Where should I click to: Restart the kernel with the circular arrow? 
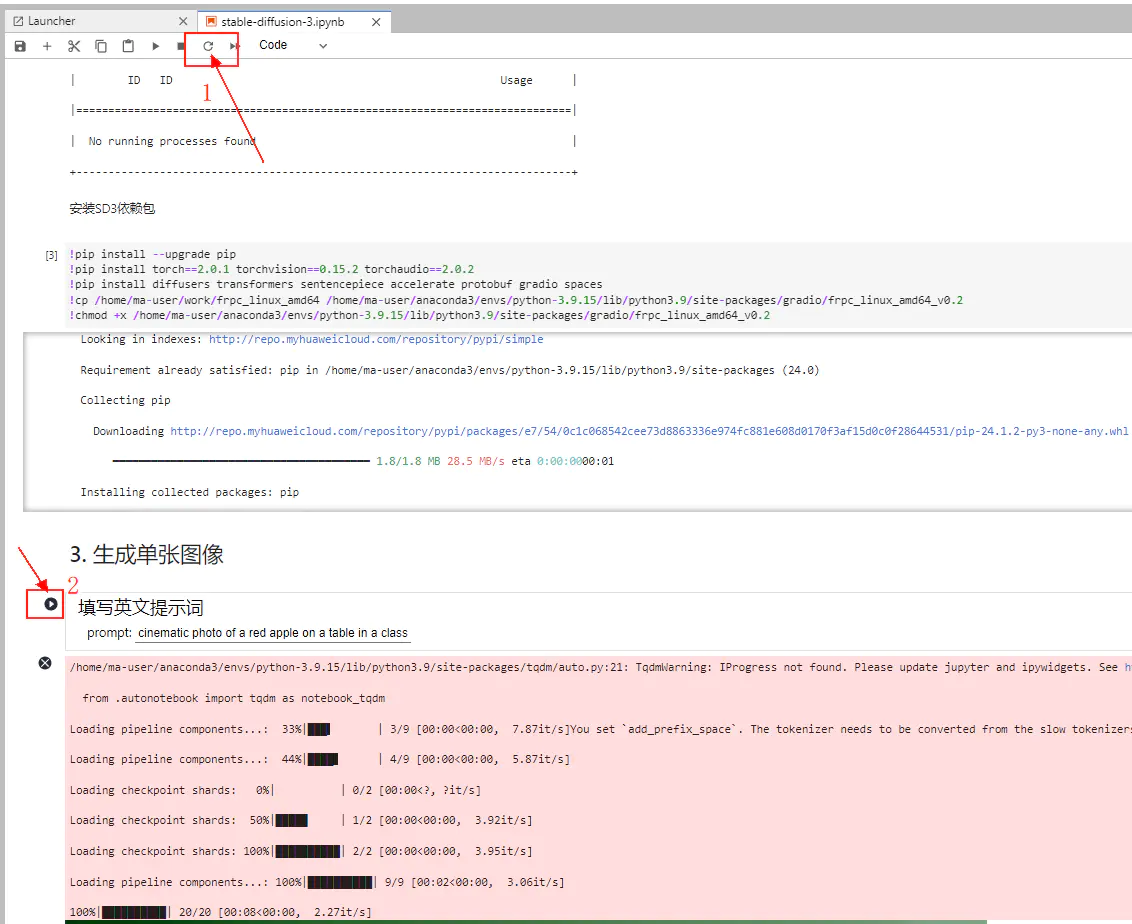[208, 46]
